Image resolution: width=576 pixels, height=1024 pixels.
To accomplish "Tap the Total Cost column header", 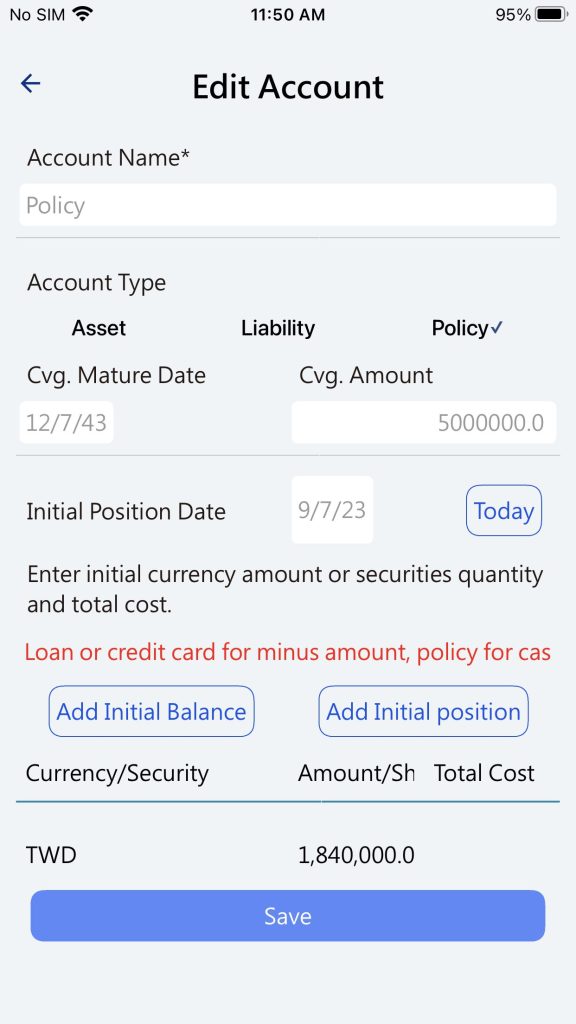I will tap(484, 773).
